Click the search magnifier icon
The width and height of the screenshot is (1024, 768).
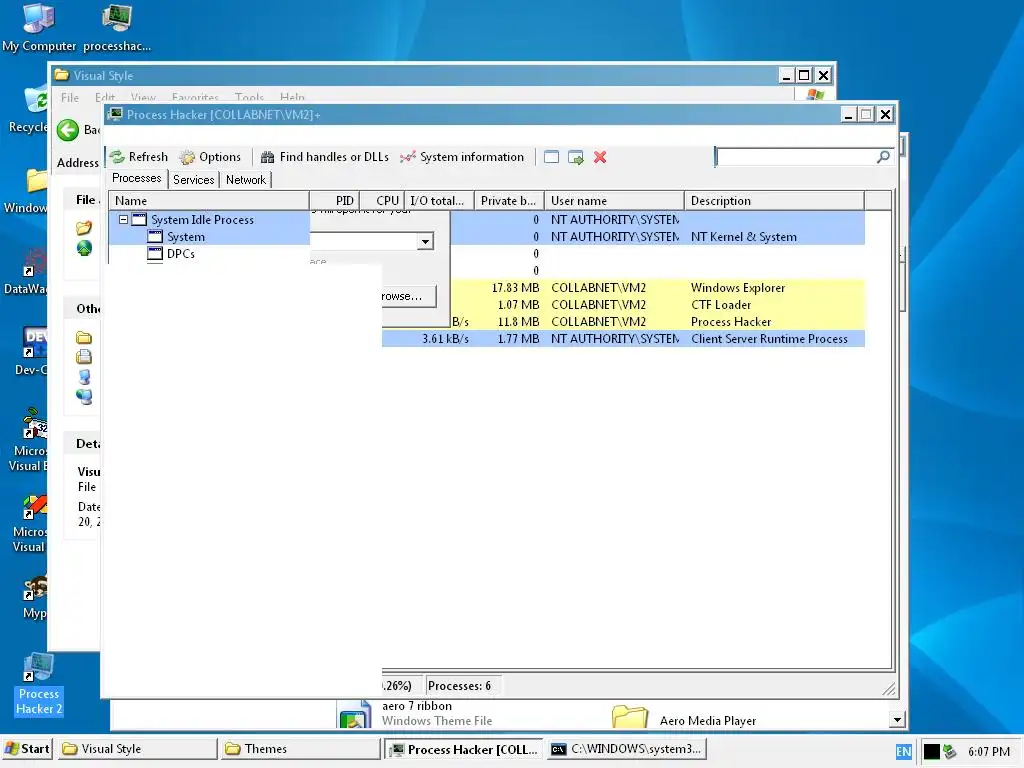[x=883, y=157]
